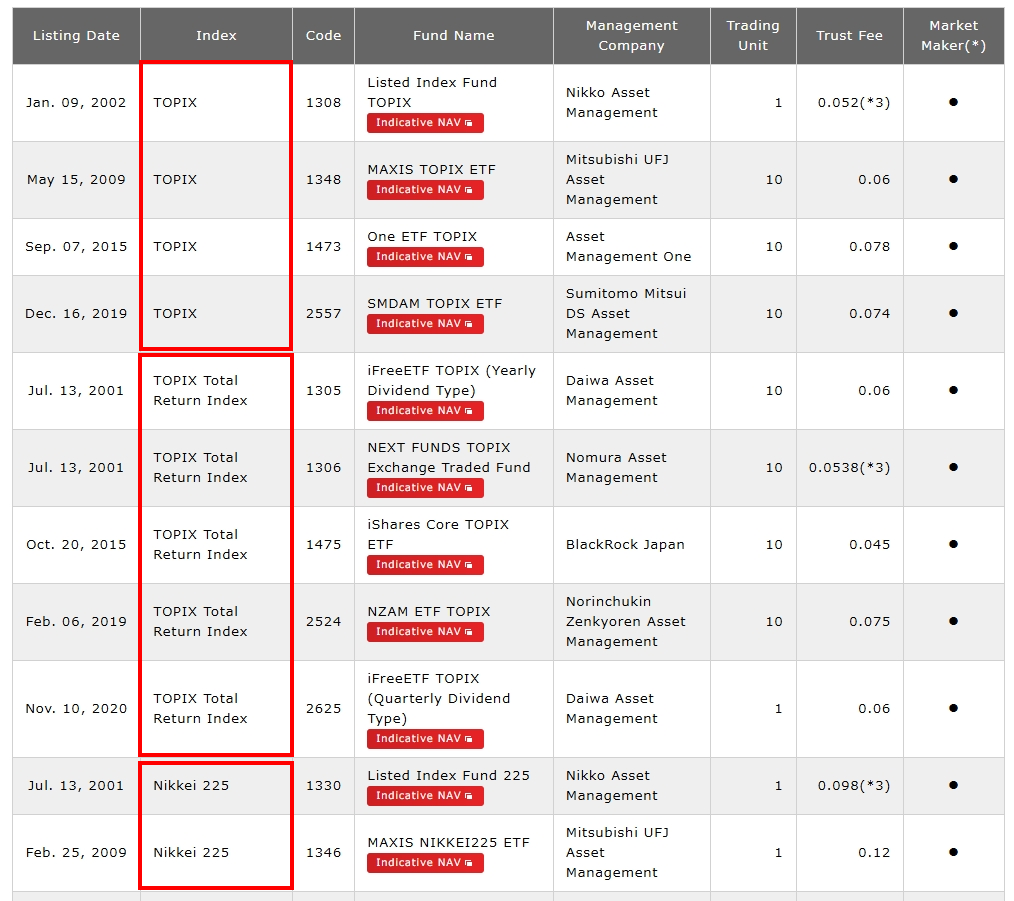Open Indicative NAV for NZAM ETF TOPIX
This screenshot has height=901, width=1014.
coord(425,632)
